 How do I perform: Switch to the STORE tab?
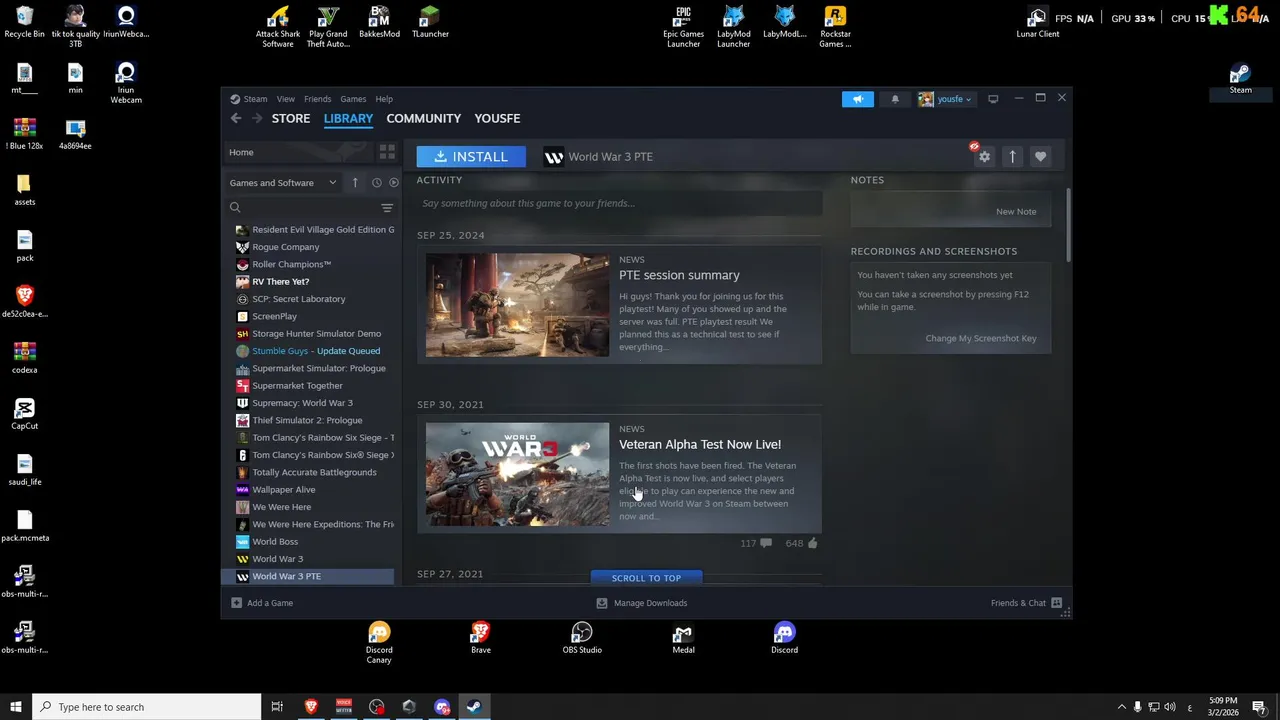point(291,118)
